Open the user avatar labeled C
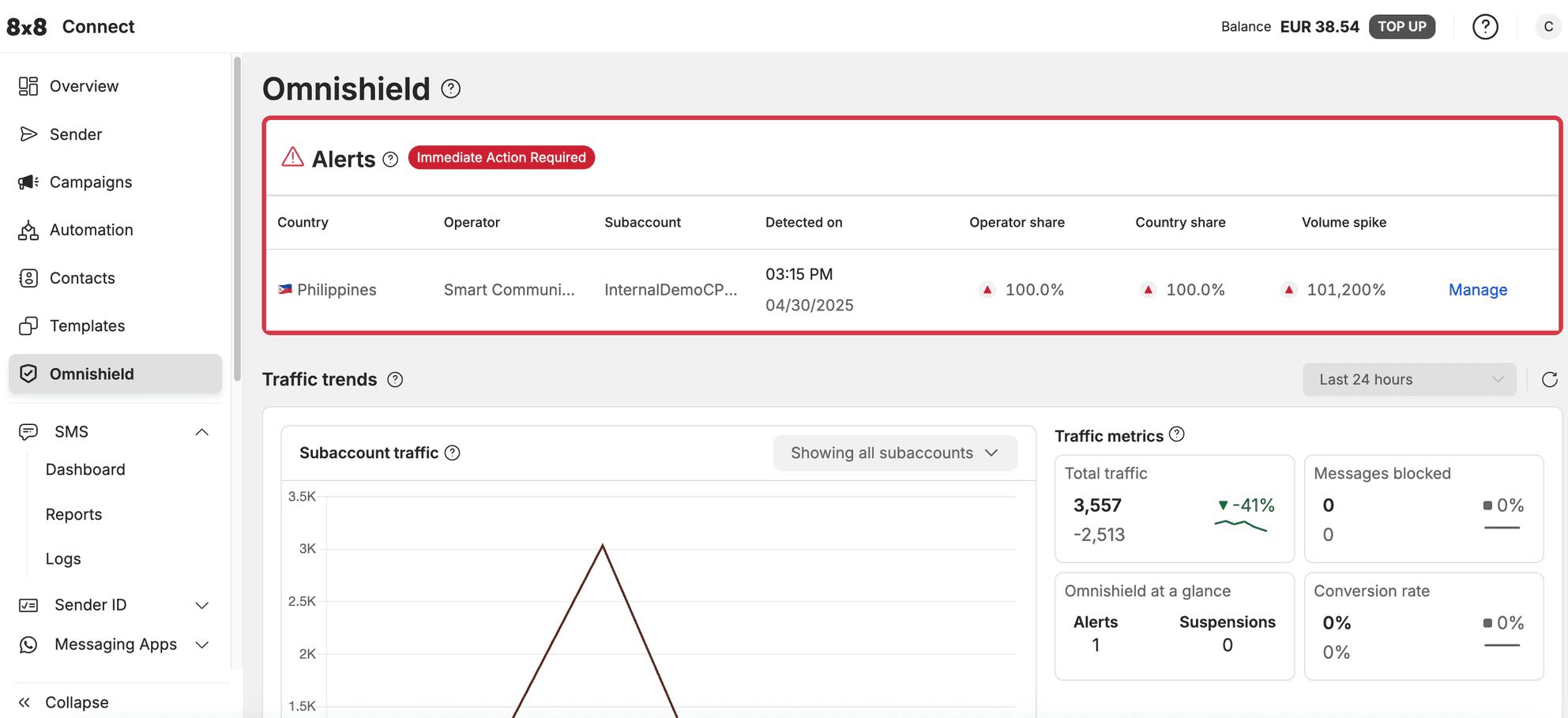Screen dimensions: 1568x718 pyautogui.click(x=1548, y=27)
